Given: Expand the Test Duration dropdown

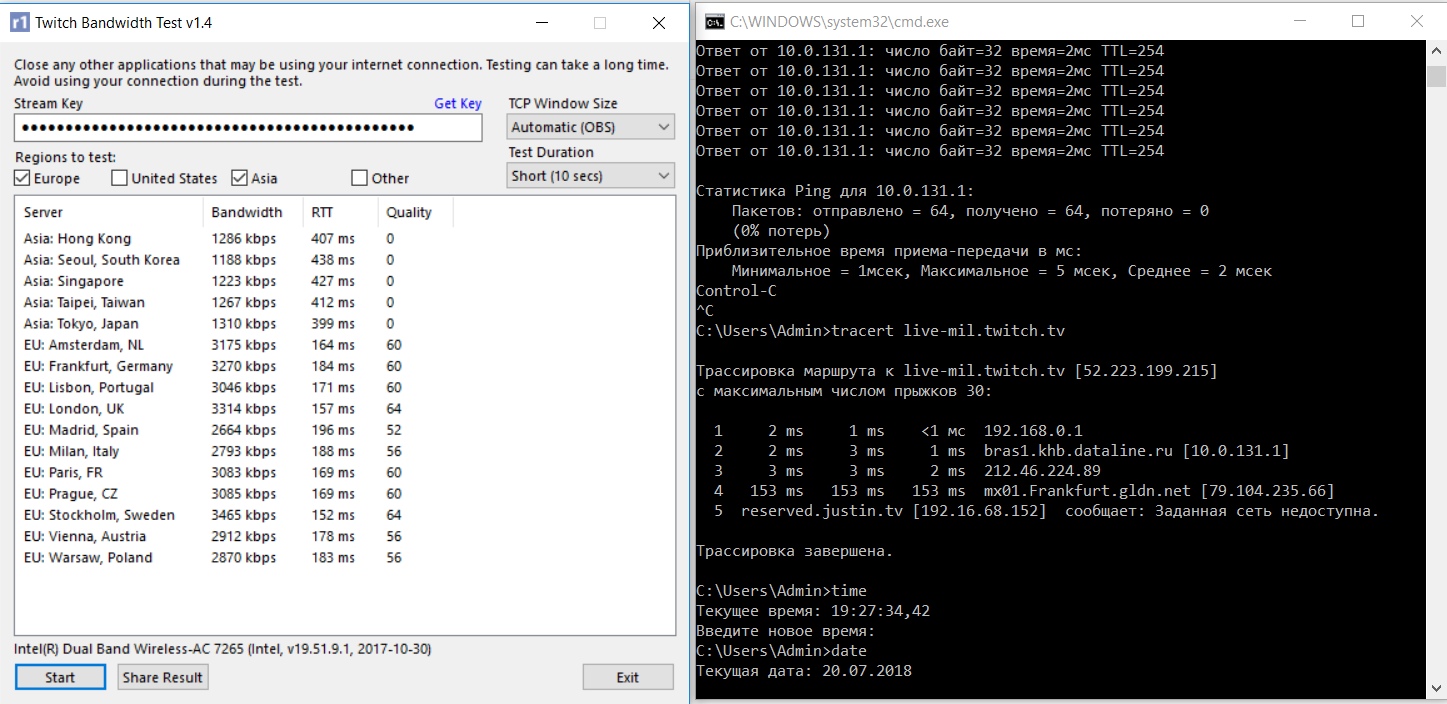Looking at the screenshot, I should [590, 176].
